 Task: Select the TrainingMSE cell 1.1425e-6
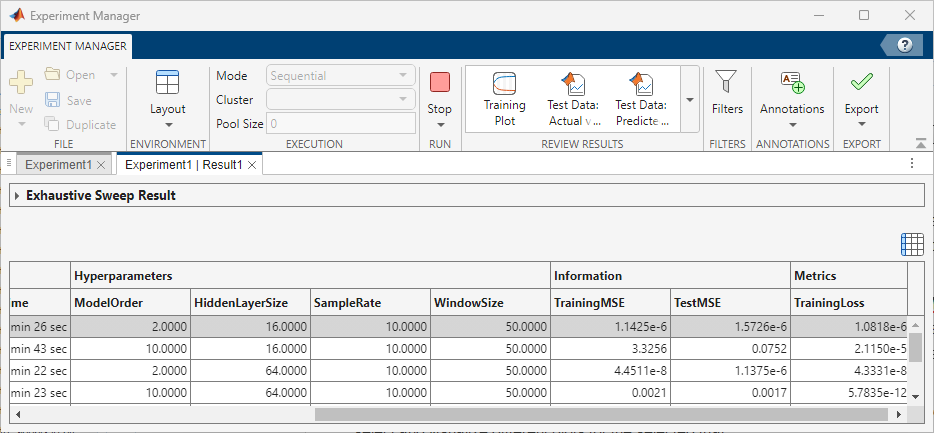[x=611, y=326]
